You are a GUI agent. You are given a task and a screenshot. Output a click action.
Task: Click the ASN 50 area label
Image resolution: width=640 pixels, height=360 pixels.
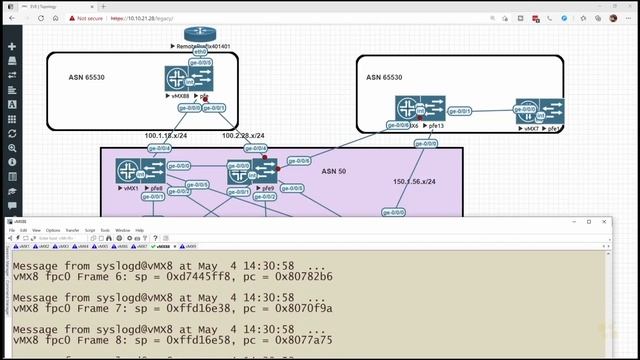click(x=333, y=171)
